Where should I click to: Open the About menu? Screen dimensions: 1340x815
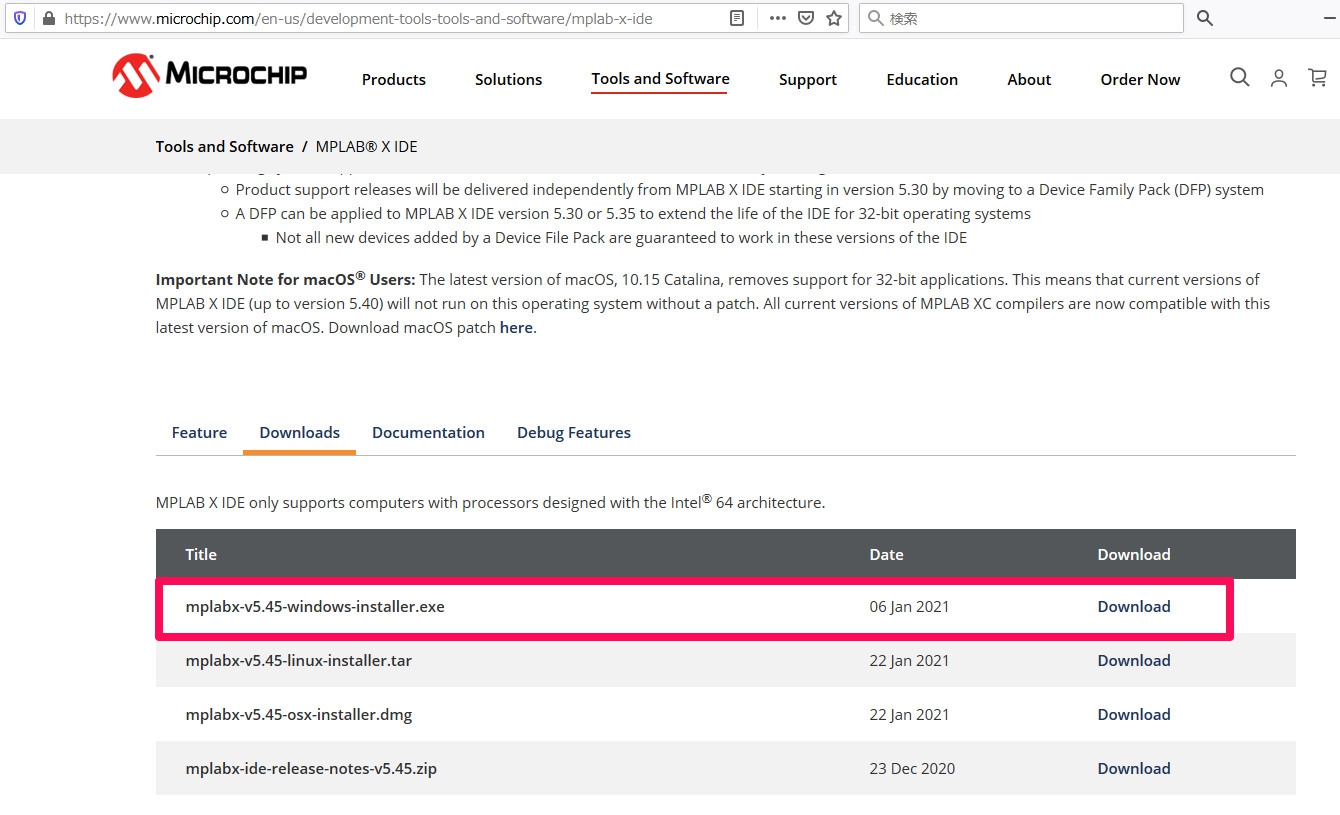pyautogui.click(x=1029, y=79)
